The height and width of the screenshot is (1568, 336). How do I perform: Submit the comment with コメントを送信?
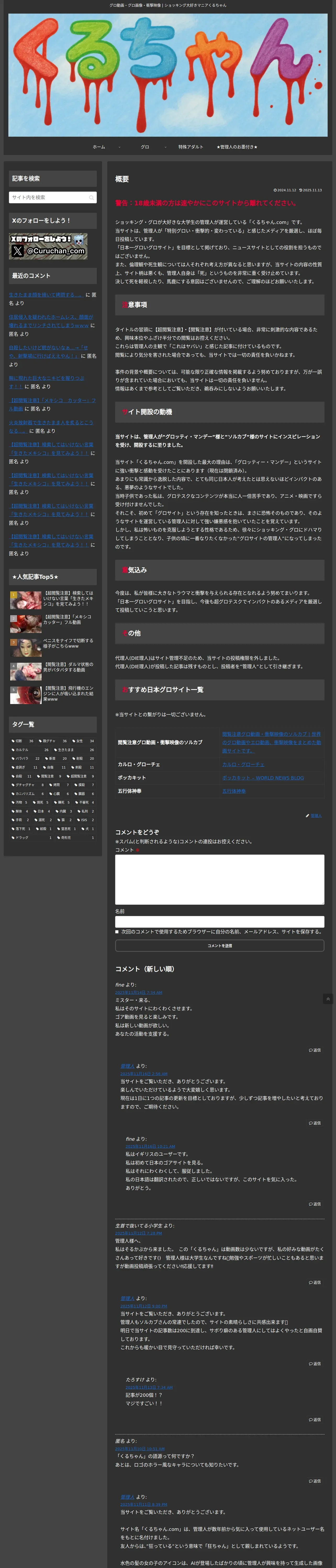(220, 946)
